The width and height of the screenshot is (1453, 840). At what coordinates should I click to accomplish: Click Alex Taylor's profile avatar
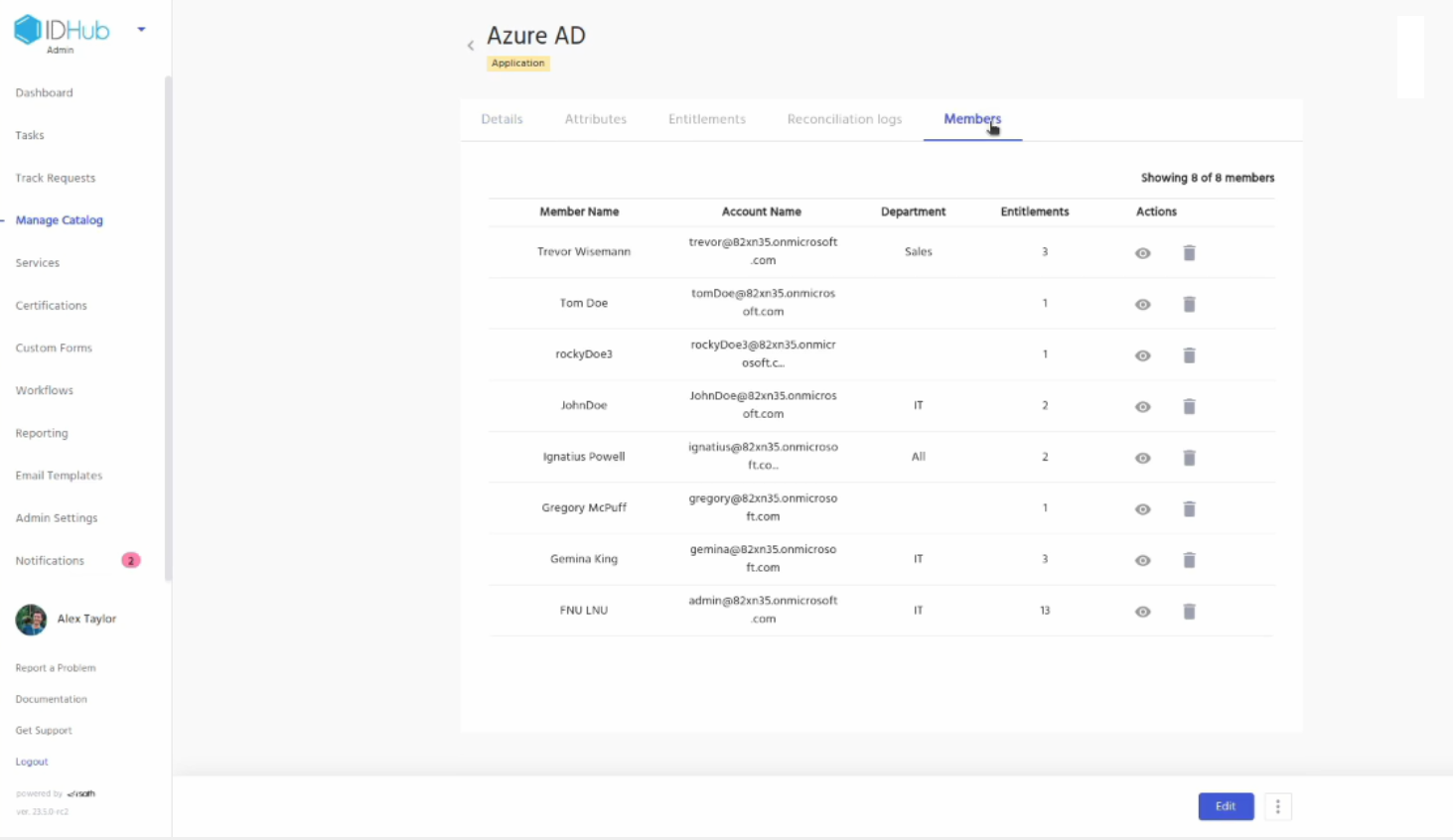[x=31, y=620]
